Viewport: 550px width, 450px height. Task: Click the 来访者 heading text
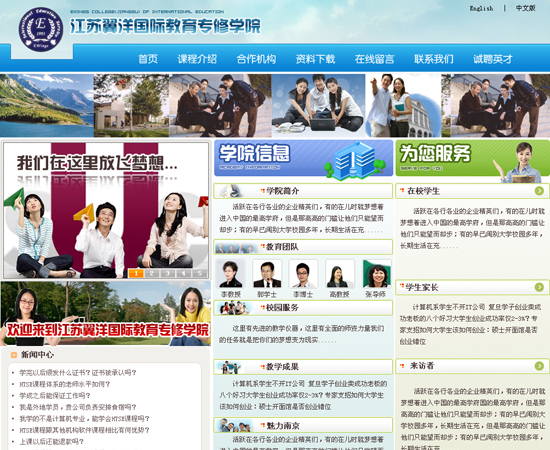click(422, 366)
